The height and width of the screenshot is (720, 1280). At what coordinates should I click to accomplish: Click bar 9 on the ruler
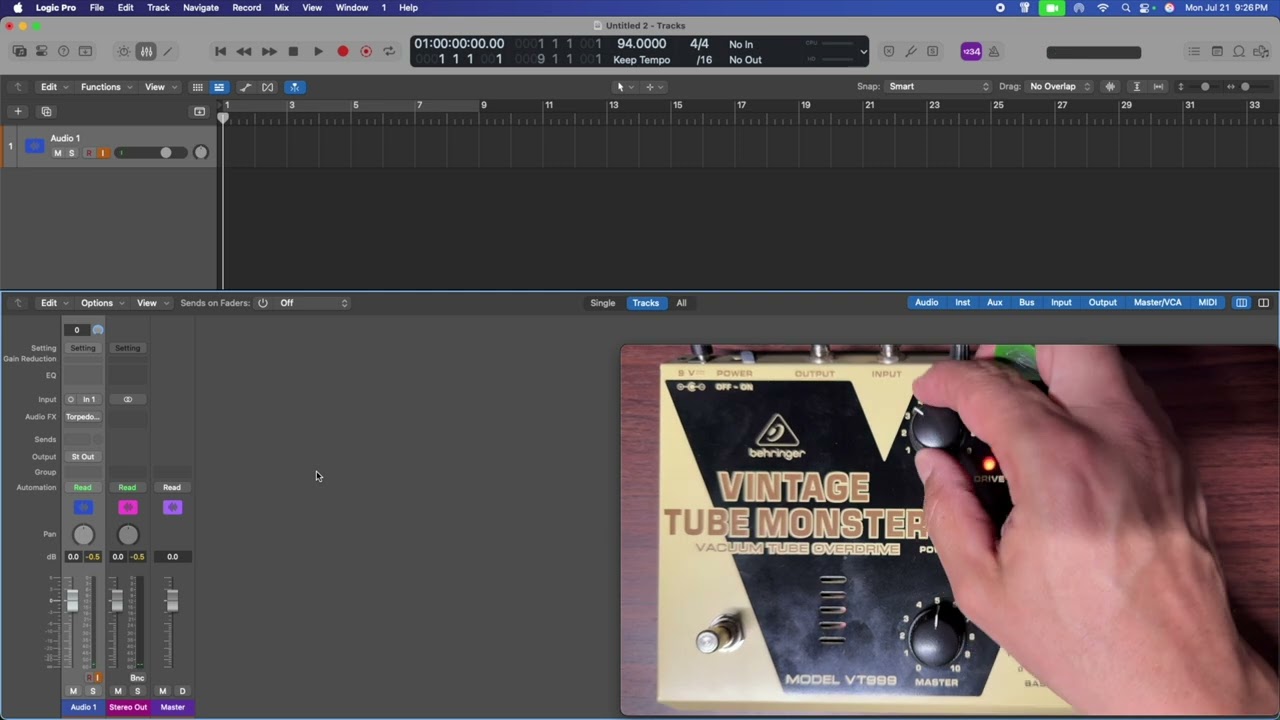pyautogui.click(x=484, y=105)
